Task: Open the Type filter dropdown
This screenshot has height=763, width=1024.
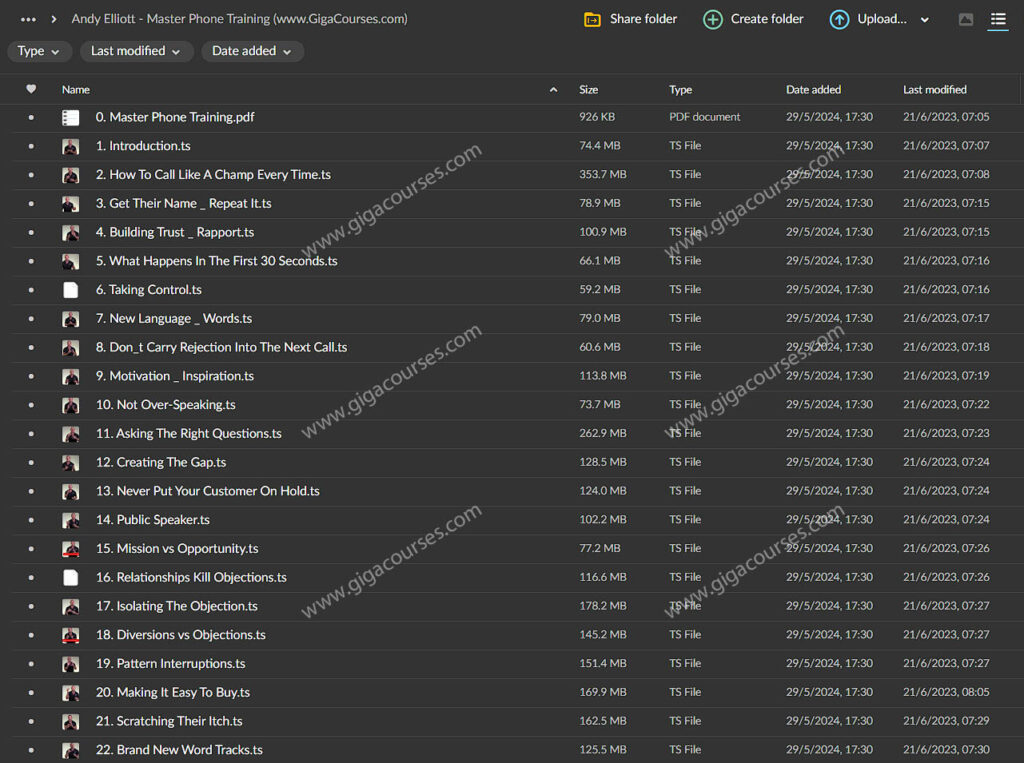Action: pos(40,51)
